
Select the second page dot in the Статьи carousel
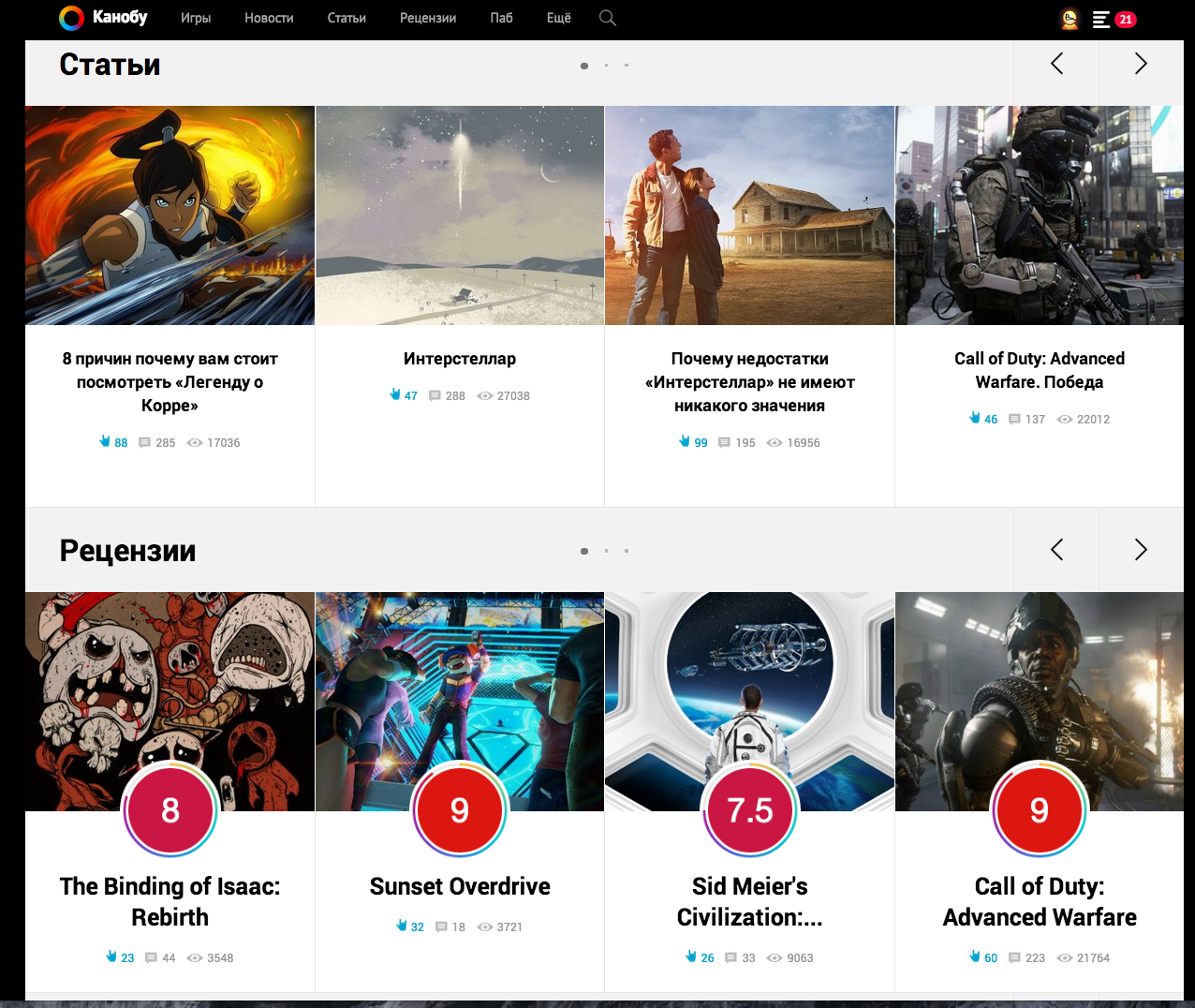click(606, 66)
